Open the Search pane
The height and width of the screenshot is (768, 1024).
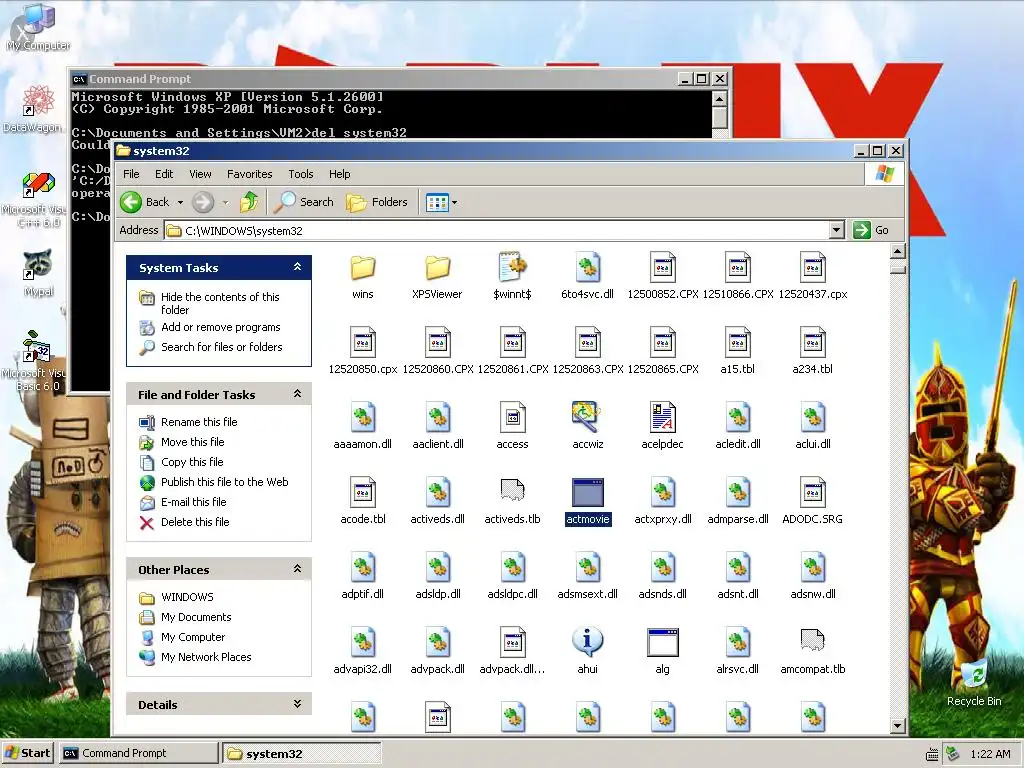point(304,202)
